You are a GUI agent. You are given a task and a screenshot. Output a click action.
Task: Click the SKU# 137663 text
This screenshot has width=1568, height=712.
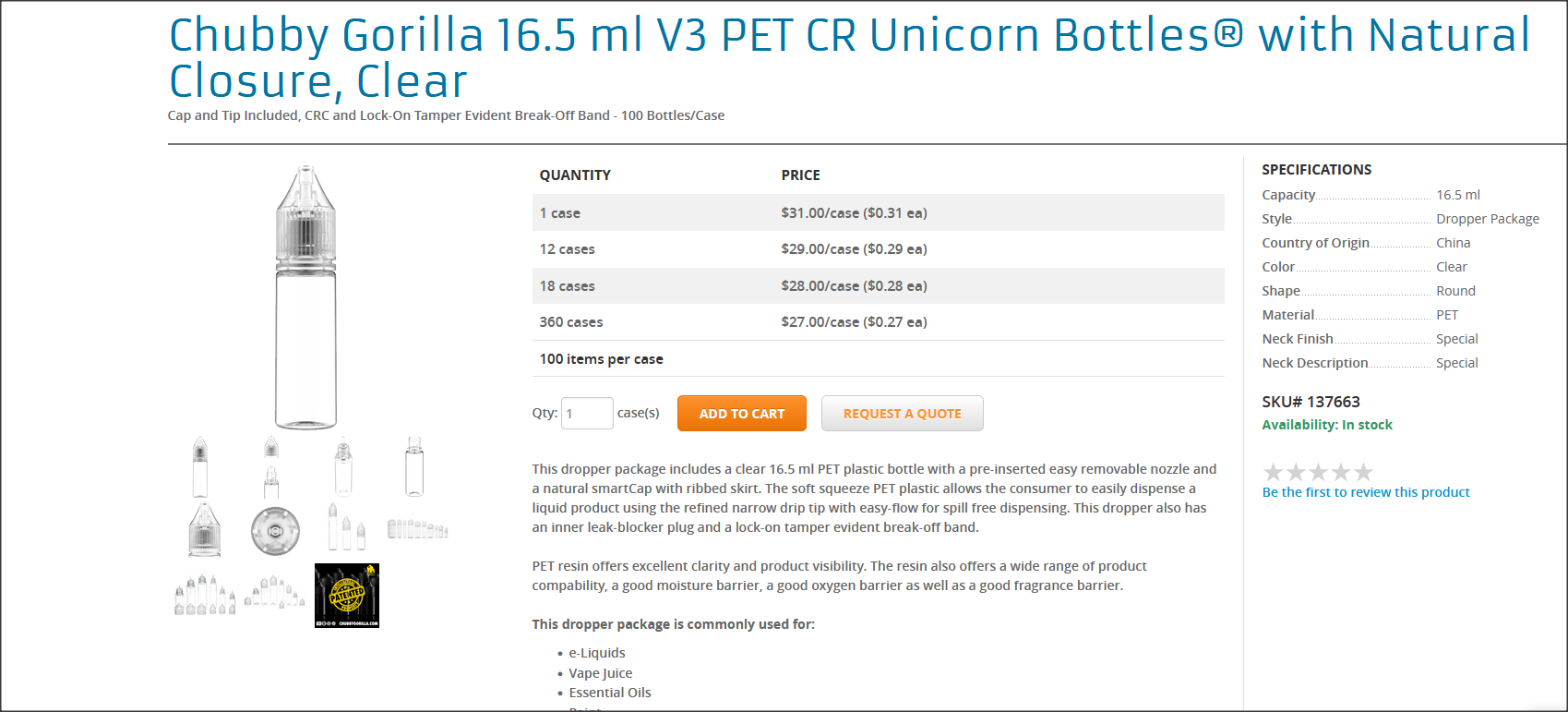1311,402
